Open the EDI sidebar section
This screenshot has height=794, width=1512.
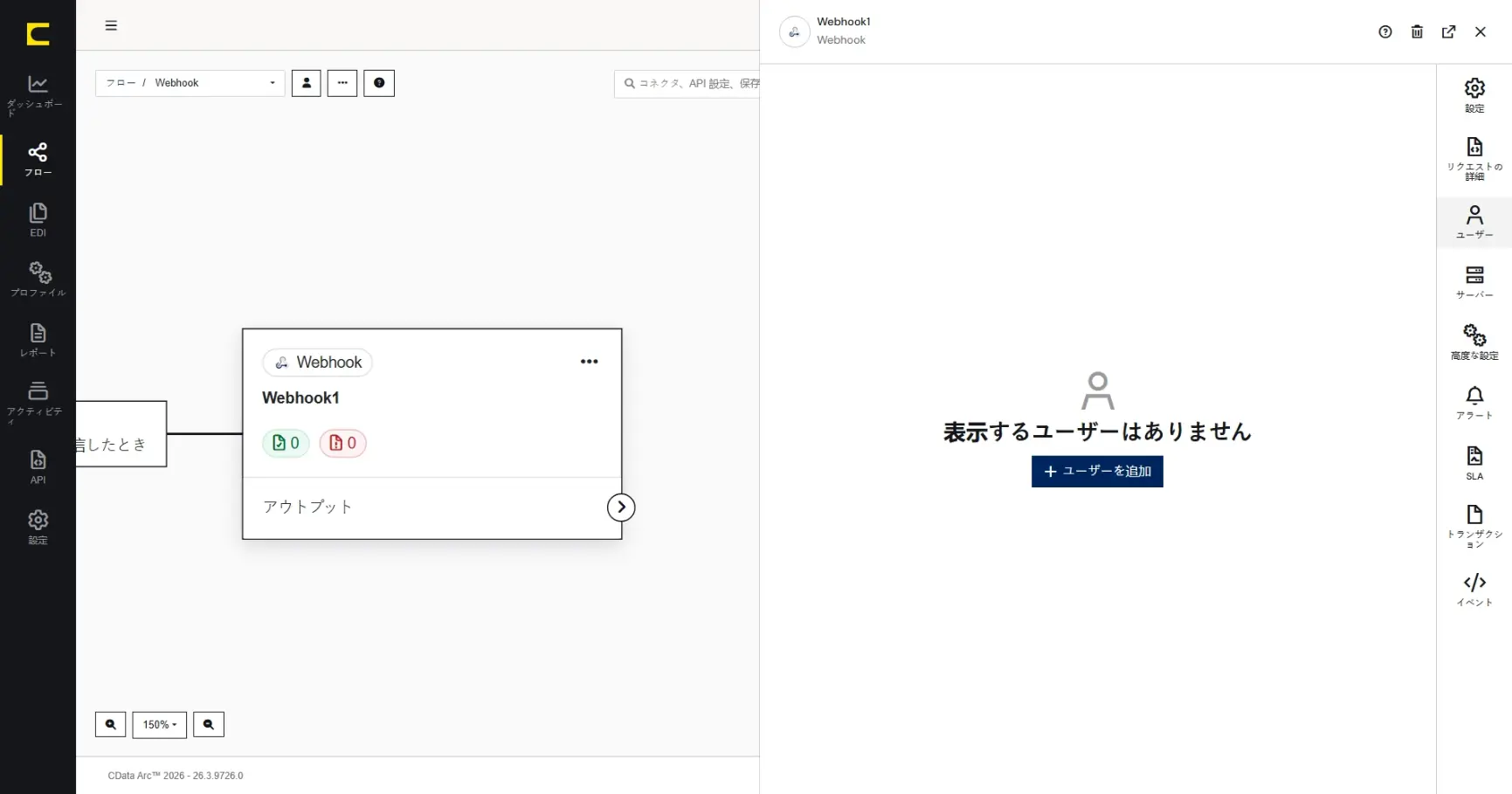pos(38,220)
